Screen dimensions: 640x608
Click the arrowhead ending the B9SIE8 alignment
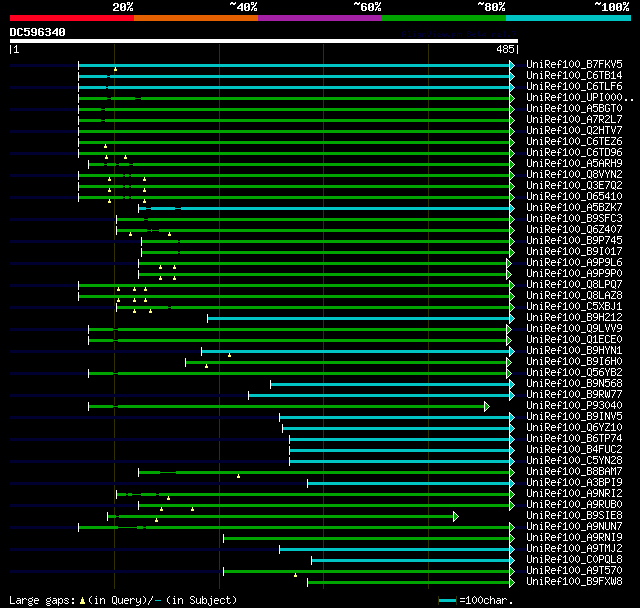point(456,517)
